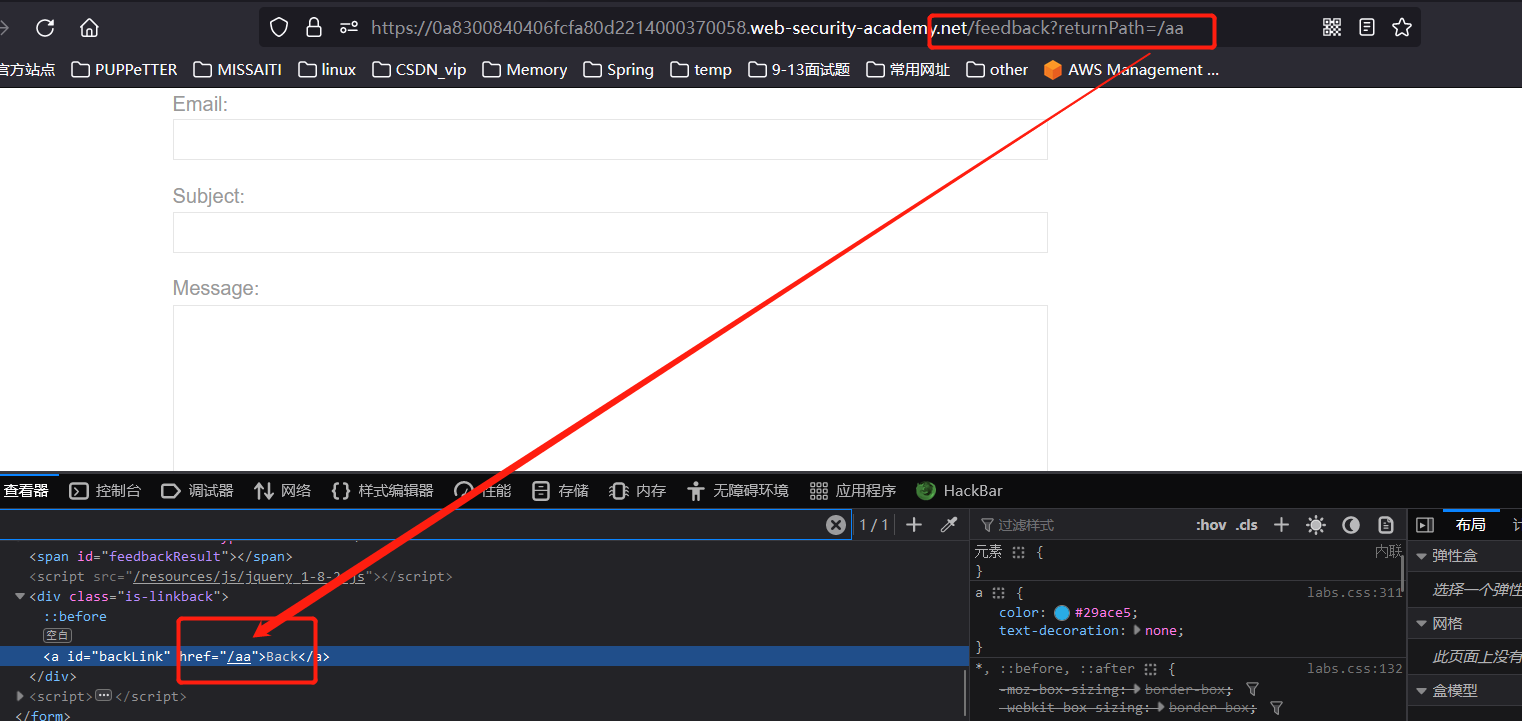The height and width of the screenshot is (721, 1522).
Task: Switch to the 无障碍环境 accessibility tab
Action: 738,491
